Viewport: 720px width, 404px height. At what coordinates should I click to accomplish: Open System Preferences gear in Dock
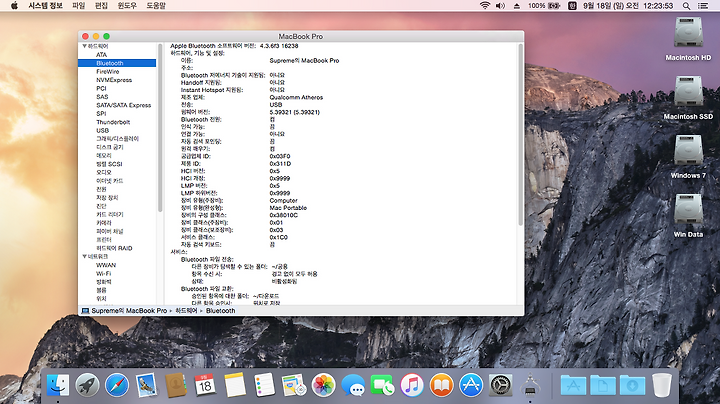(x=501, y=385)
